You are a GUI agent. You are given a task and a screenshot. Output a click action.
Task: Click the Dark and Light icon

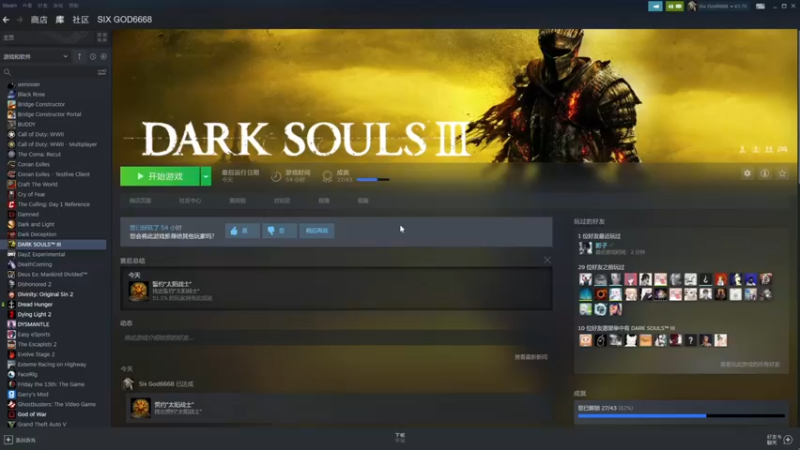(x=11, y=224)
